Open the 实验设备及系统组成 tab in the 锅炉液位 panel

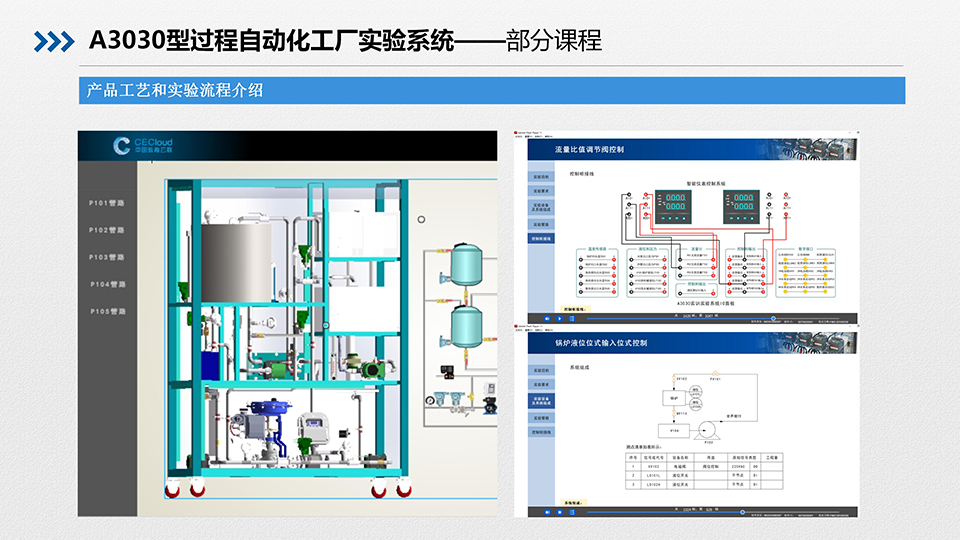540,401
